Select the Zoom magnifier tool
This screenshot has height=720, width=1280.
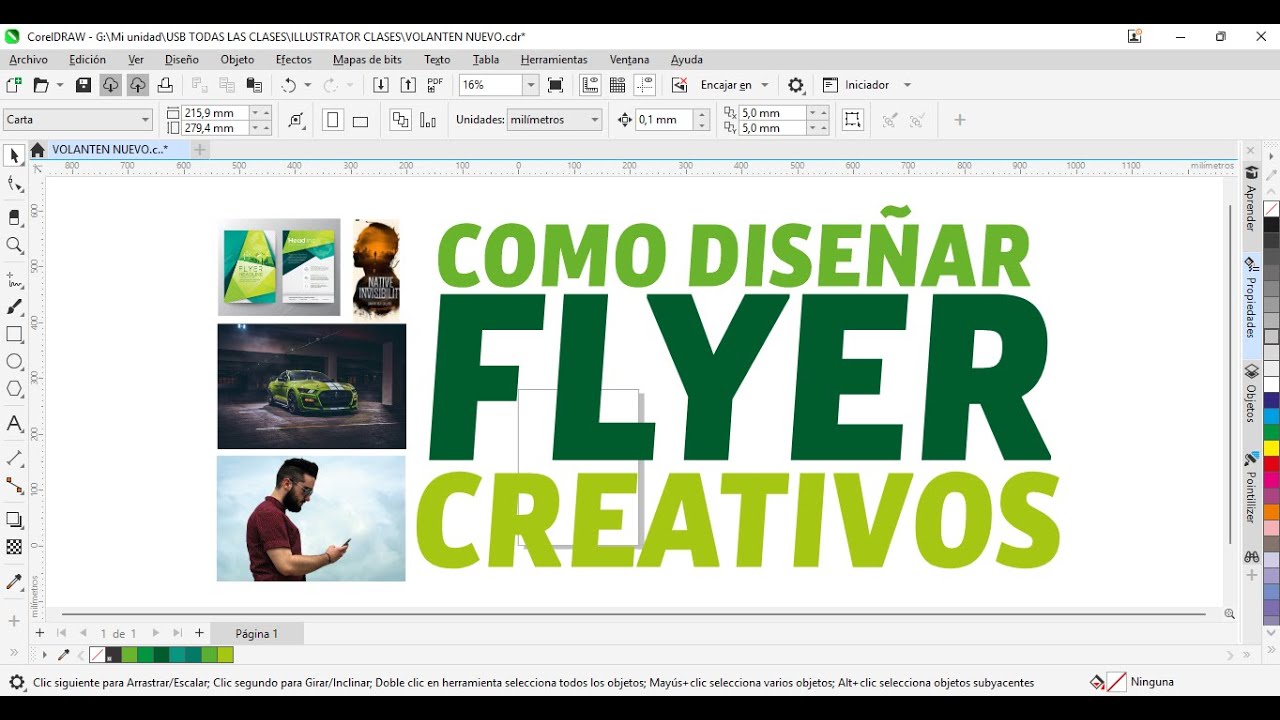click(14, 246)
